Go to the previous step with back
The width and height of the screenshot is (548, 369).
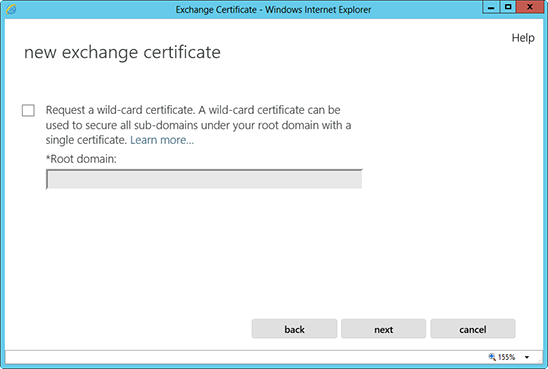[x=294, y=329]
